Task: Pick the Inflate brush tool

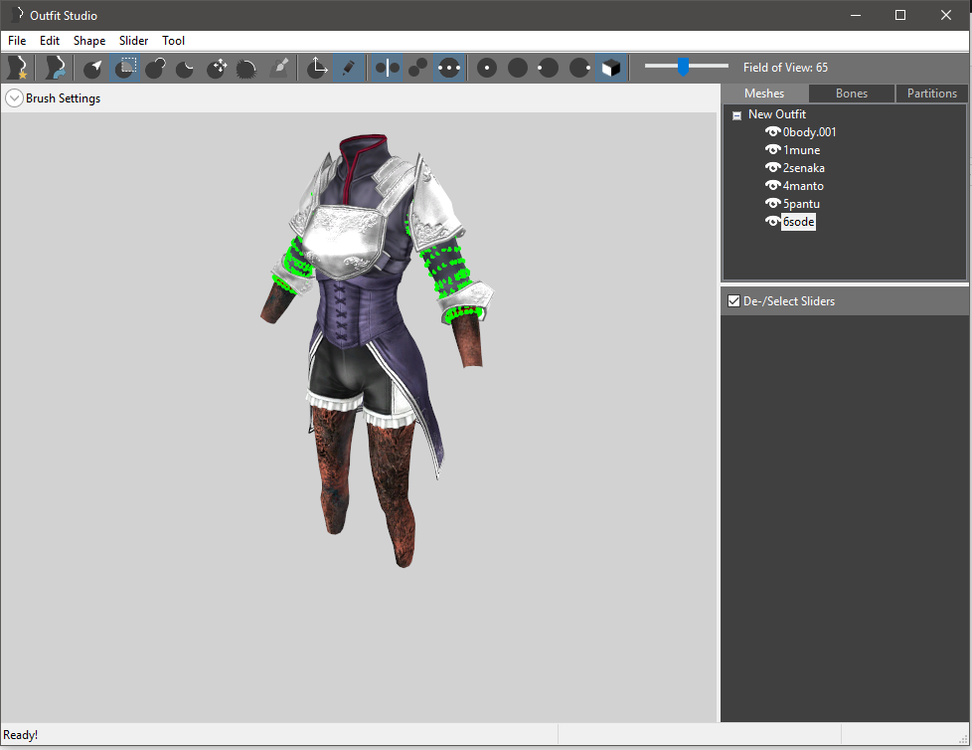Action: click(155, 68)
